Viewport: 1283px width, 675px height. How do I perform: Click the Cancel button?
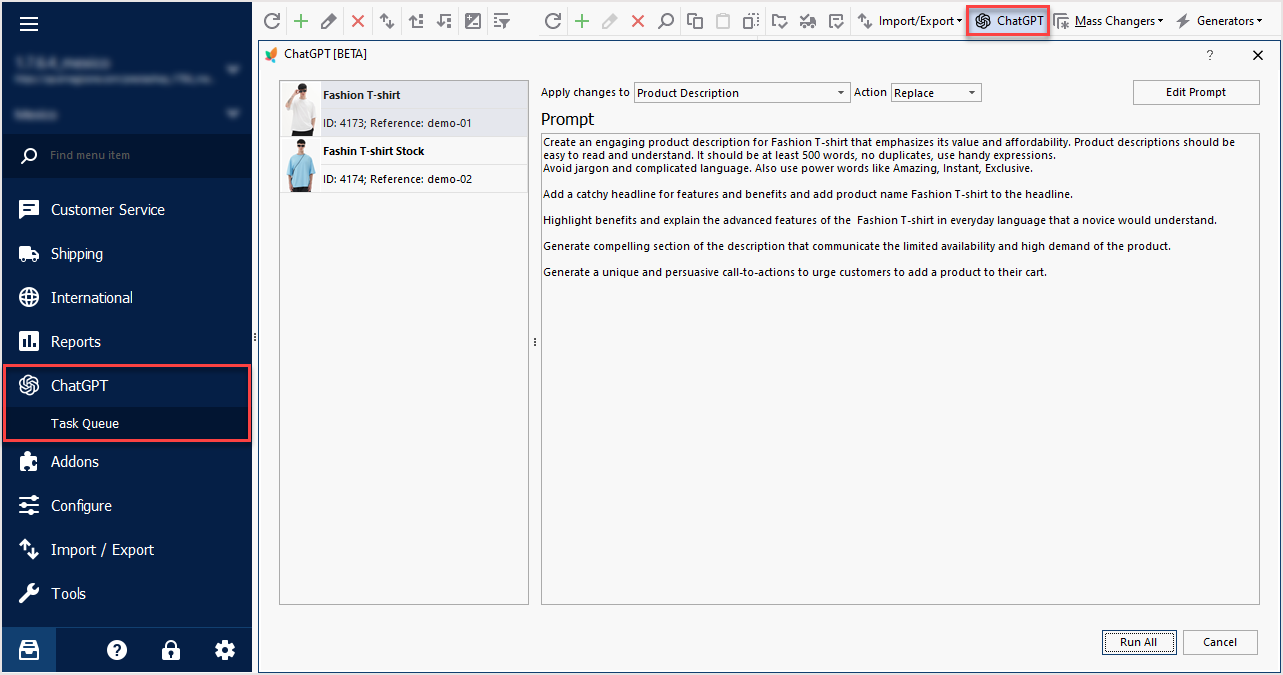(1220, 642)
